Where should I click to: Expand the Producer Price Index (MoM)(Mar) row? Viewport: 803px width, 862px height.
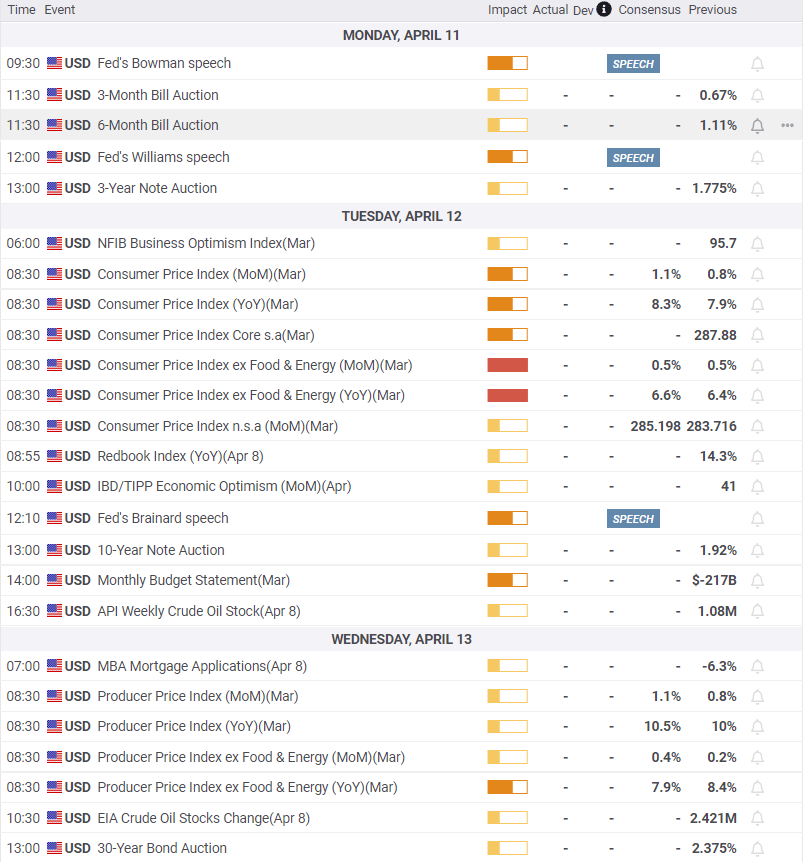(197, 696)
